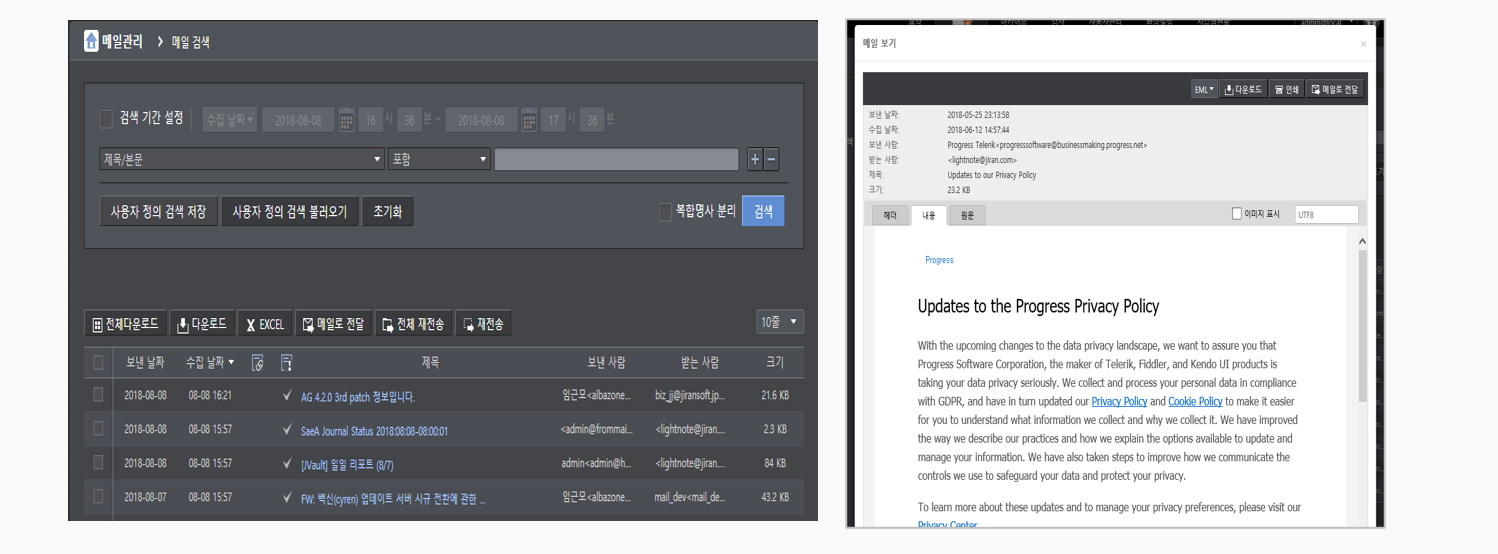Click the 사용자 정의 검색 저장 button
Viewport: 1498px width, 554px height.
(x=158, y=212)
